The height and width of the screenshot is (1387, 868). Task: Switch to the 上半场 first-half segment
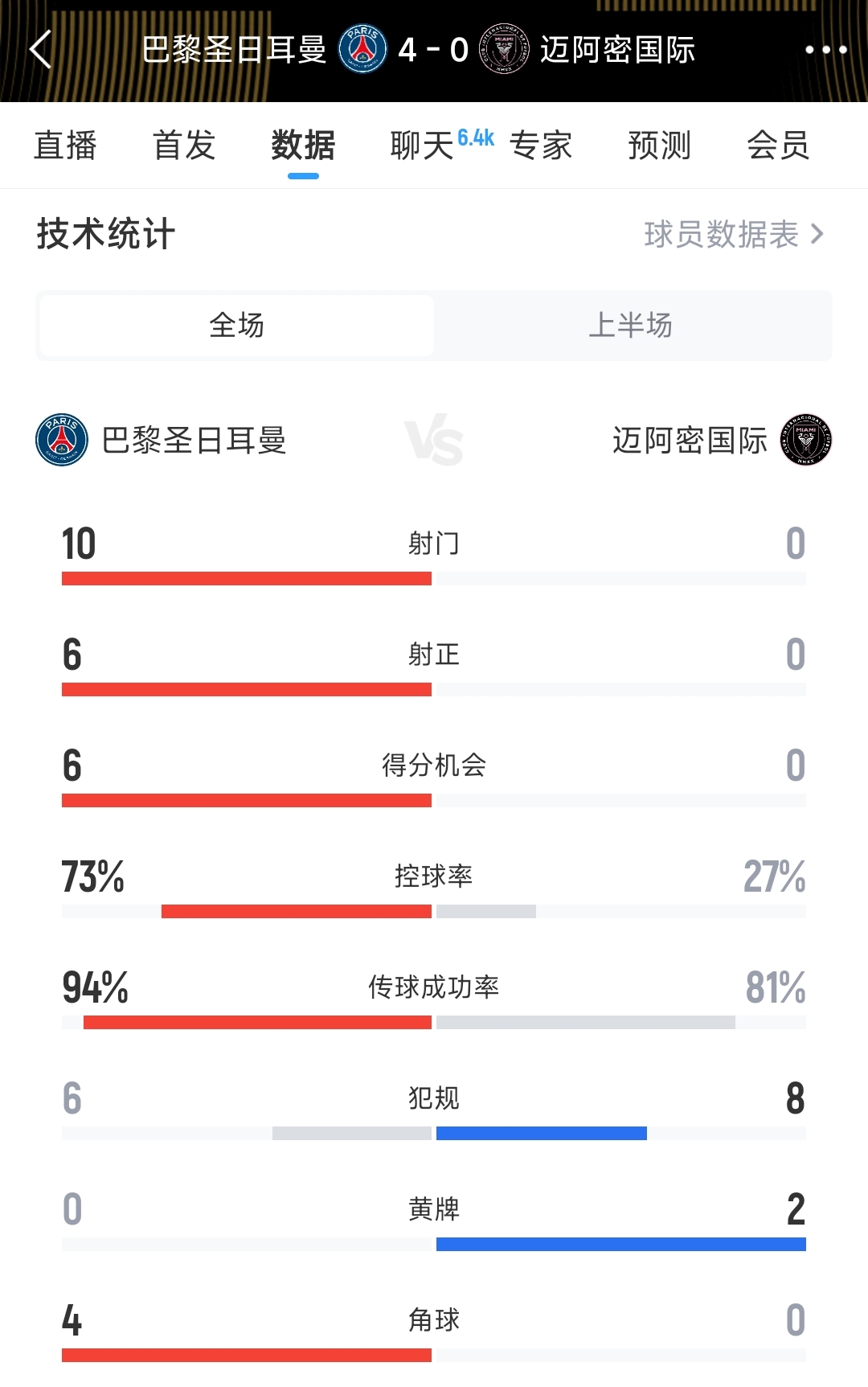click(x=631, y=326)
